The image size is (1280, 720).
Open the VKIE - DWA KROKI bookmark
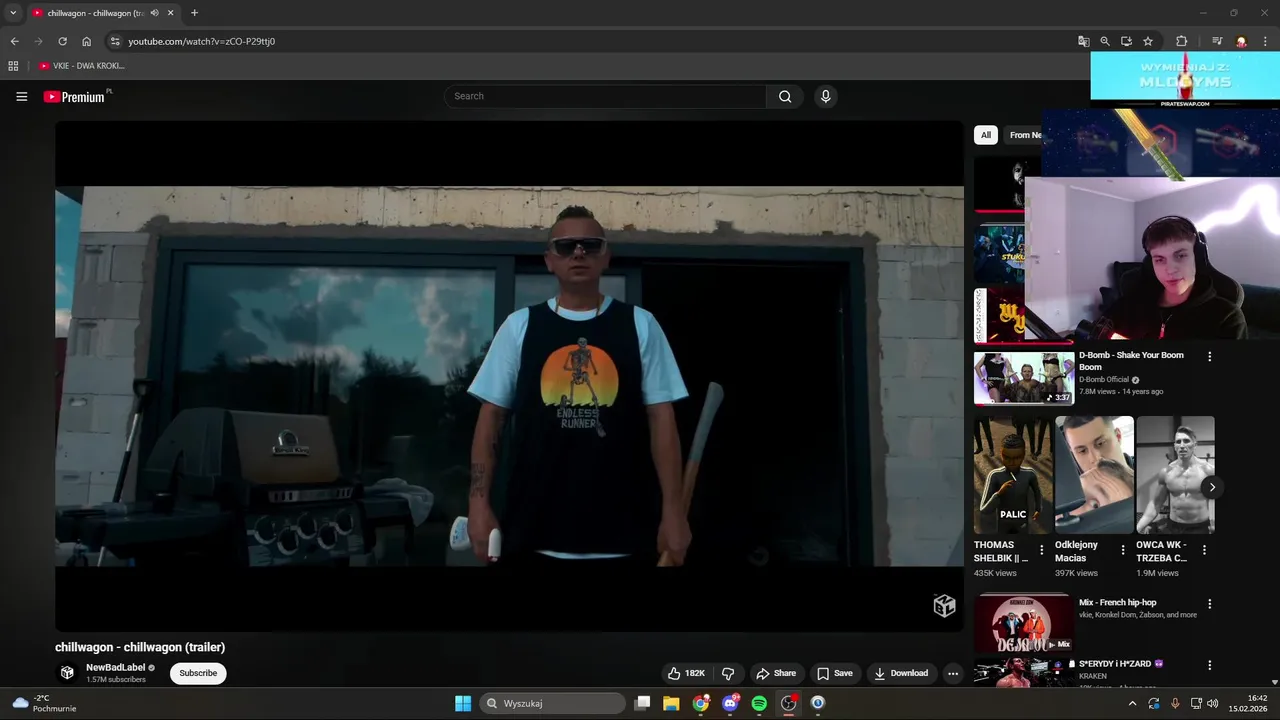pyautogui.click(x=82, y=66)
